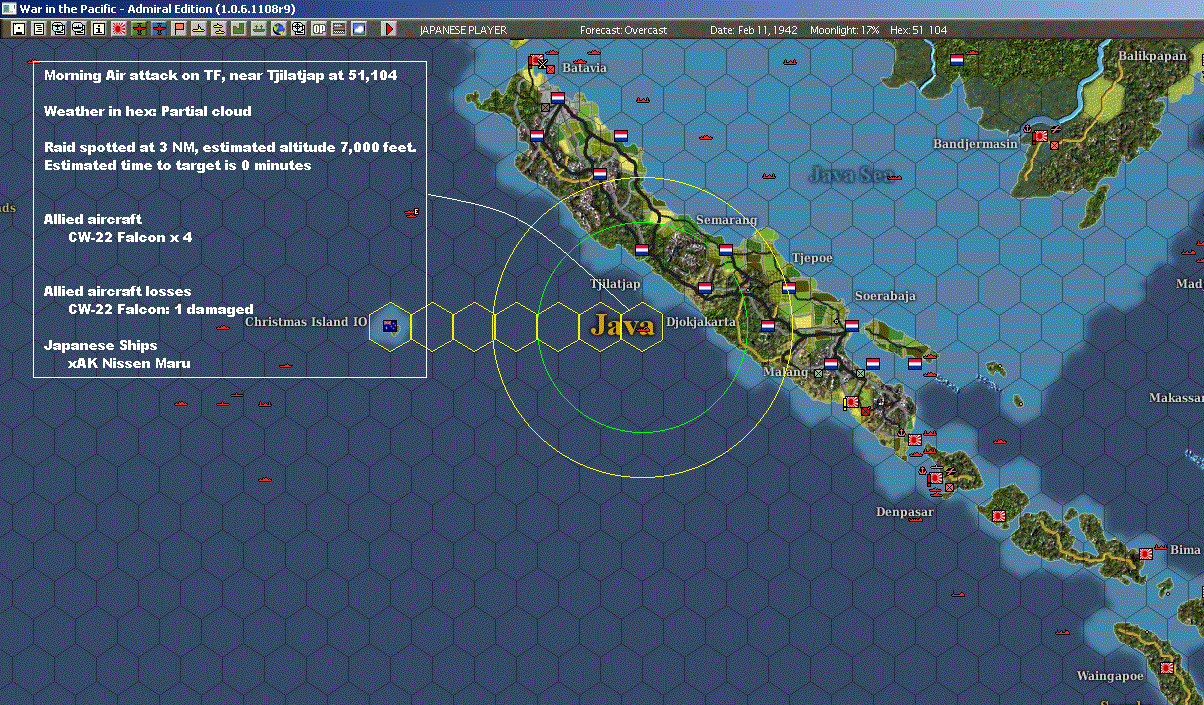
Task: Click the Waingapoe city label
Action: 1109,676
